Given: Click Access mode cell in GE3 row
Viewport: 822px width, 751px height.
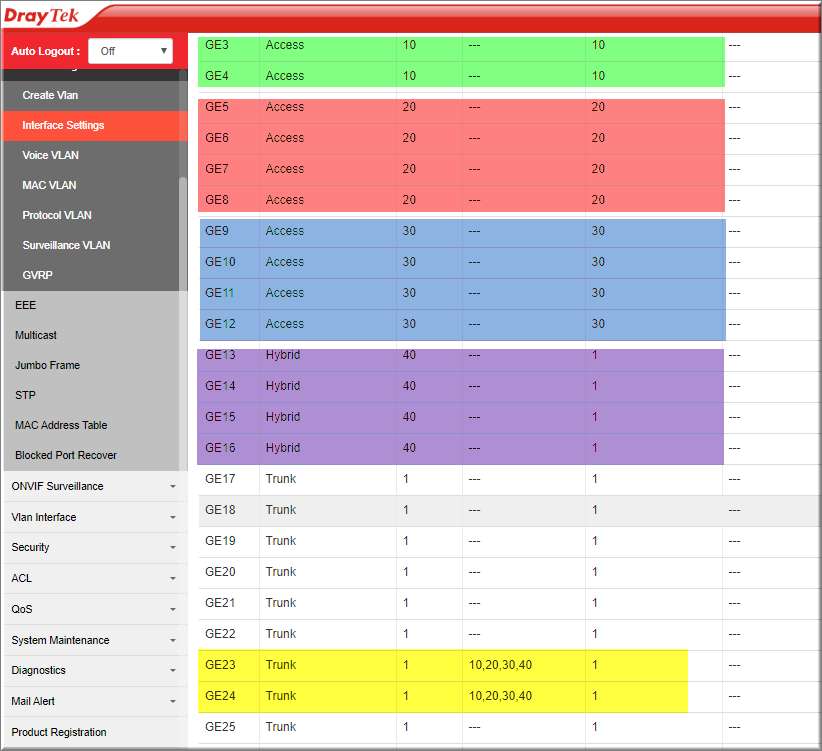Looking at the screenshot, I should (x=328, y=45).
